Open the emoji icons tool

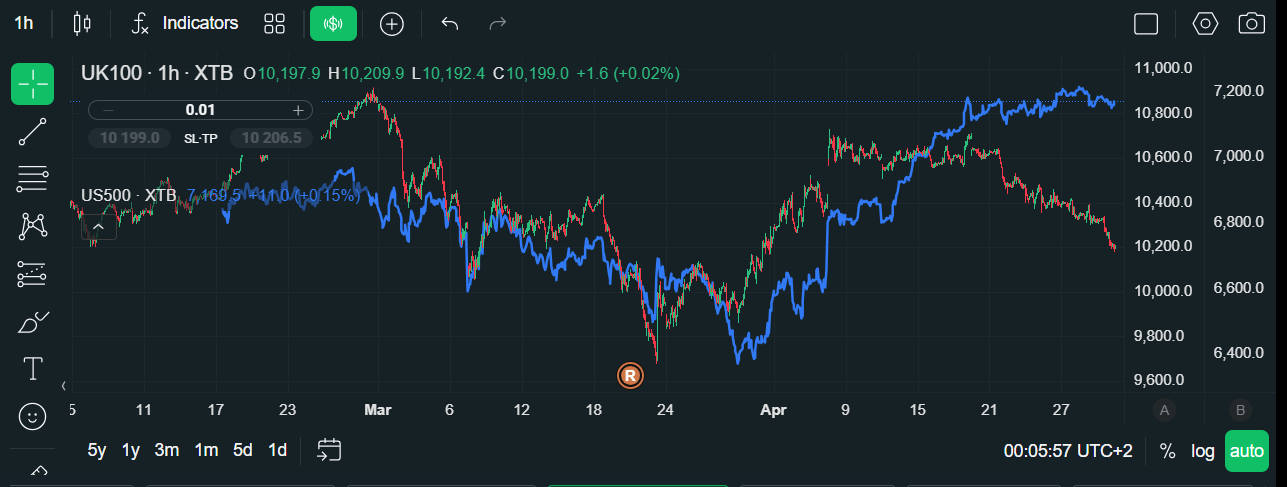coord(32,416)
